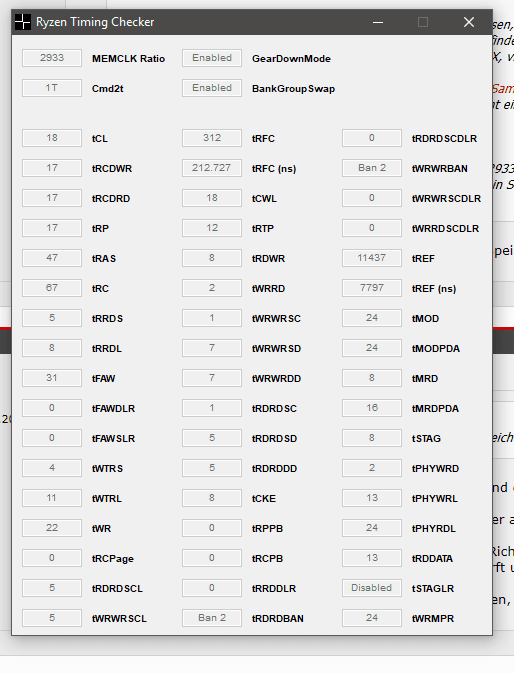Click the Cmd2t value field 1T
The width and height of the screenshot is (514, 673).
pyautogui.click(x=52, y=88)
